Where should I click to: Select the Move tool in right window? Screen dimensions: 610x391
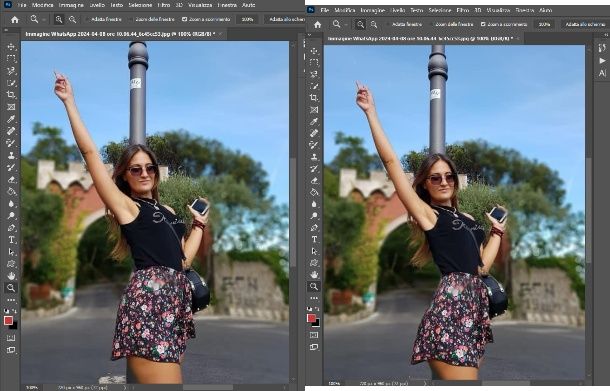pos(314,51)
